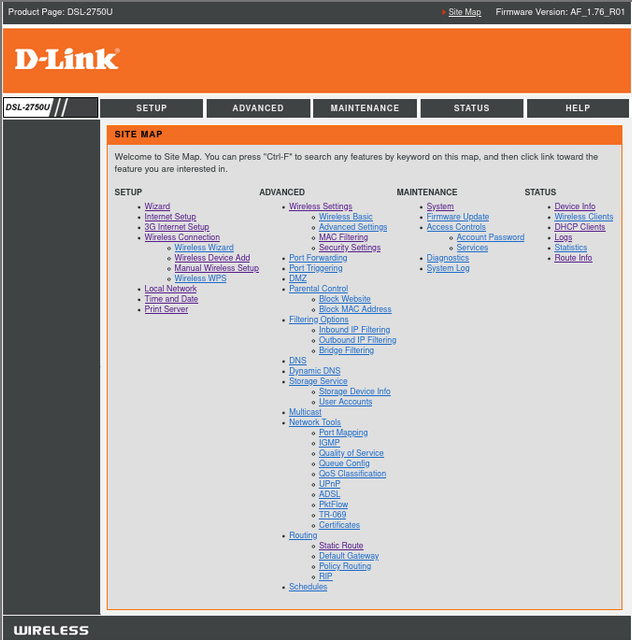Open the IGMP link

coord(329,443)
